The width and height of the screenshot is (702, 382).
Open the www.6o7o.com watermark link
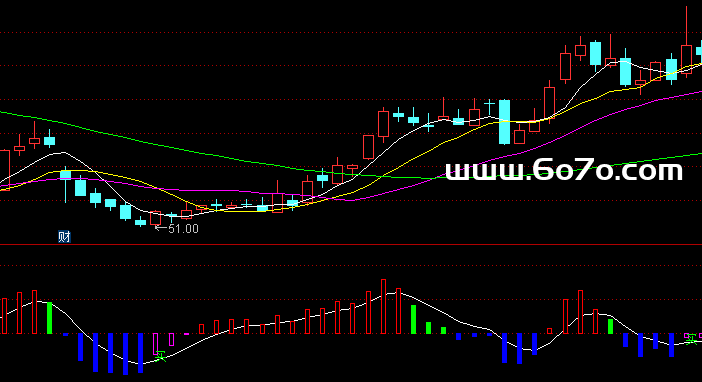(564, 171)
